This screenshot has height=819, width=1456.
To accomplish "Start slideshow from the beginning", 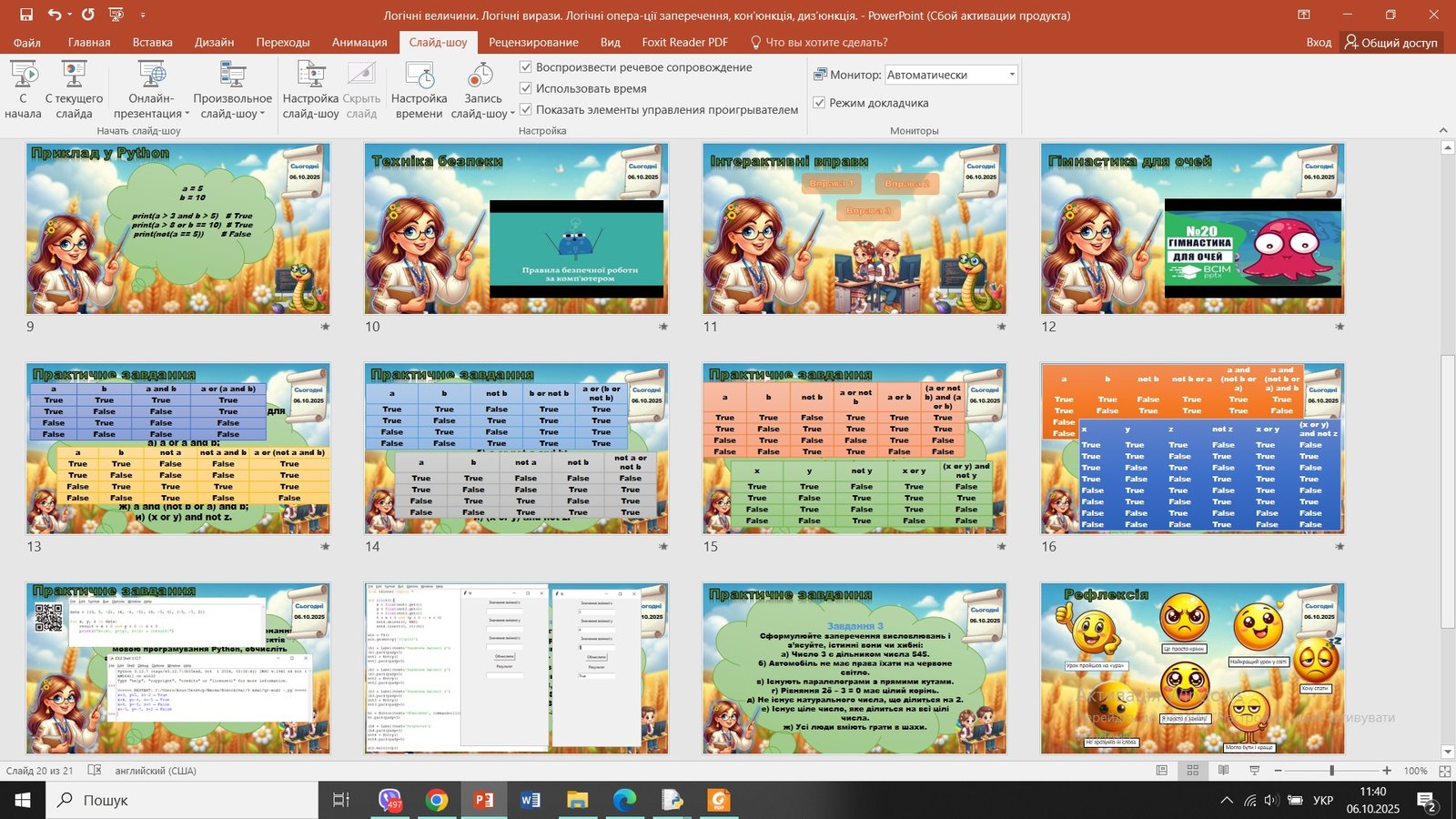I will (x=23, y=89).
